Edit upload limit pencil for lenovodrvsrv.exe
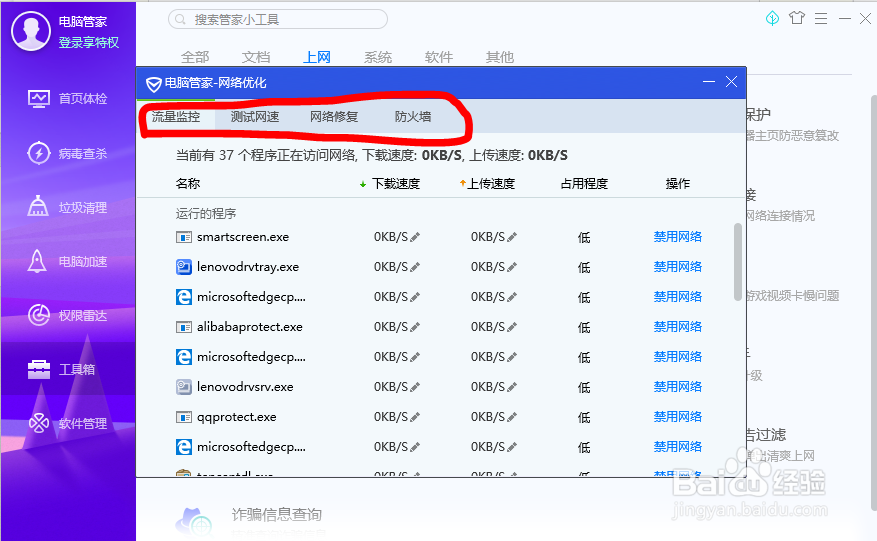Image resolution: width=877 pixels, height=541 pixels. [512, 387]
